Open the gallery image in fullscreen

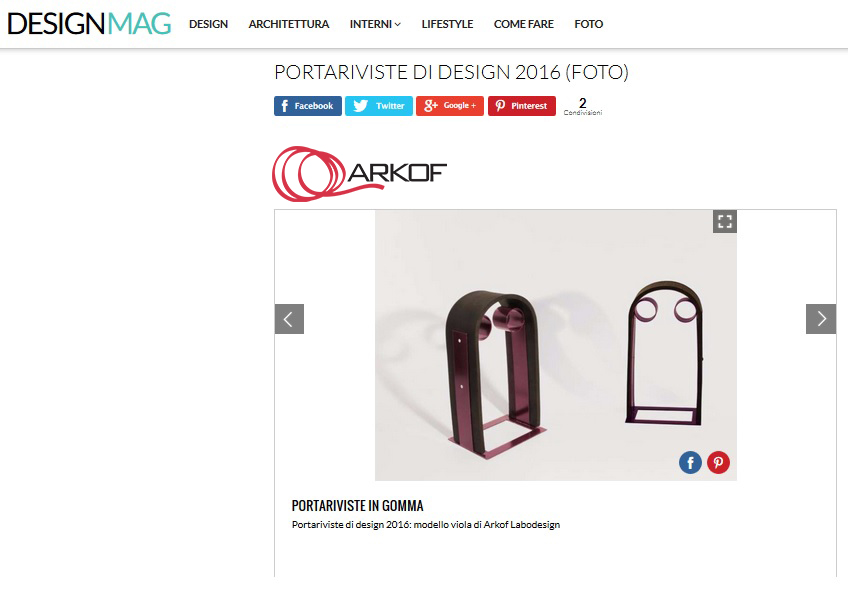725,221
